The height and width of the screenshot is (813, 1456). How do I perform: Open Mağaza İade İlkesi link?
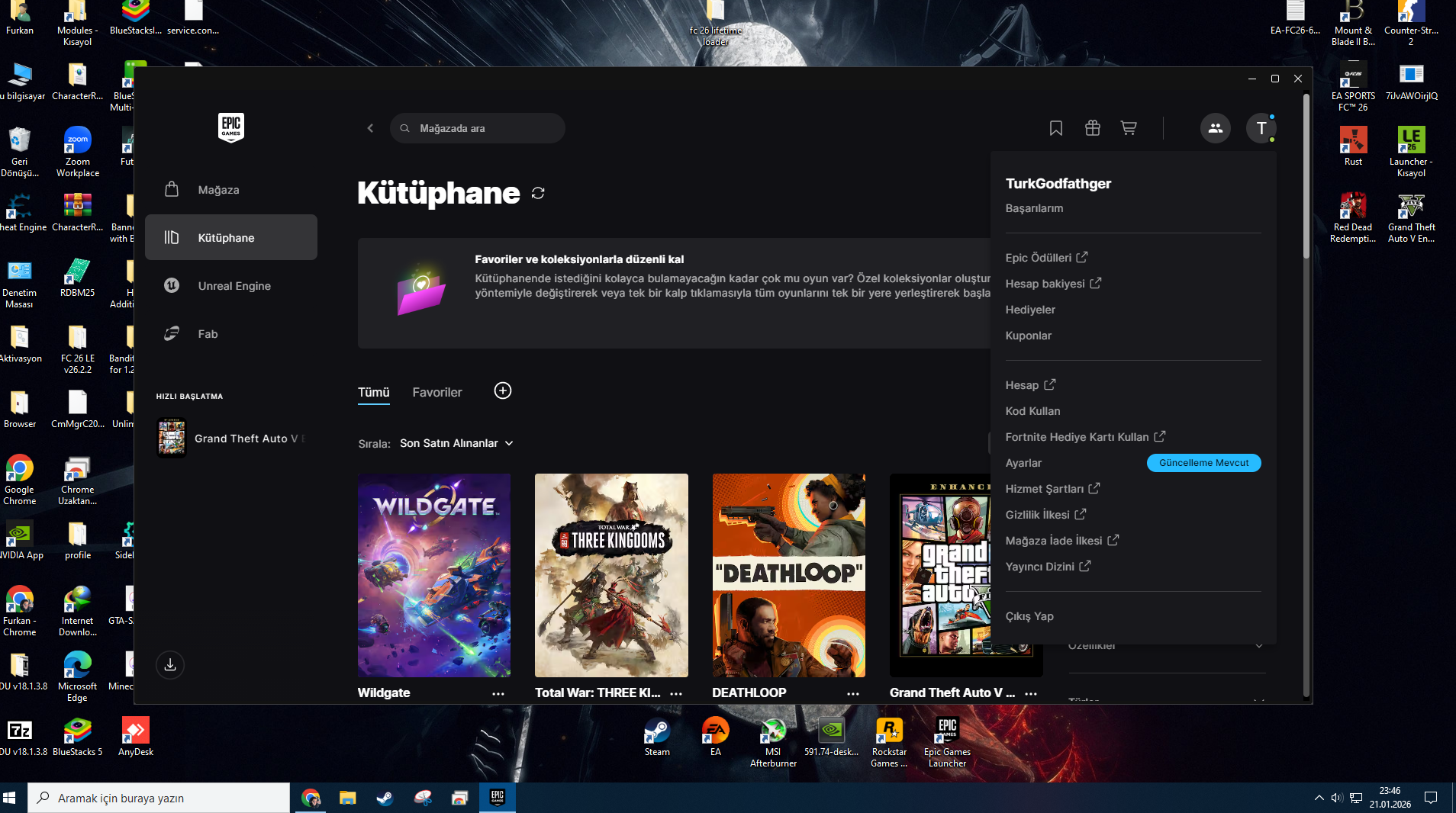pyautogui.click(x=1062, y=541)
